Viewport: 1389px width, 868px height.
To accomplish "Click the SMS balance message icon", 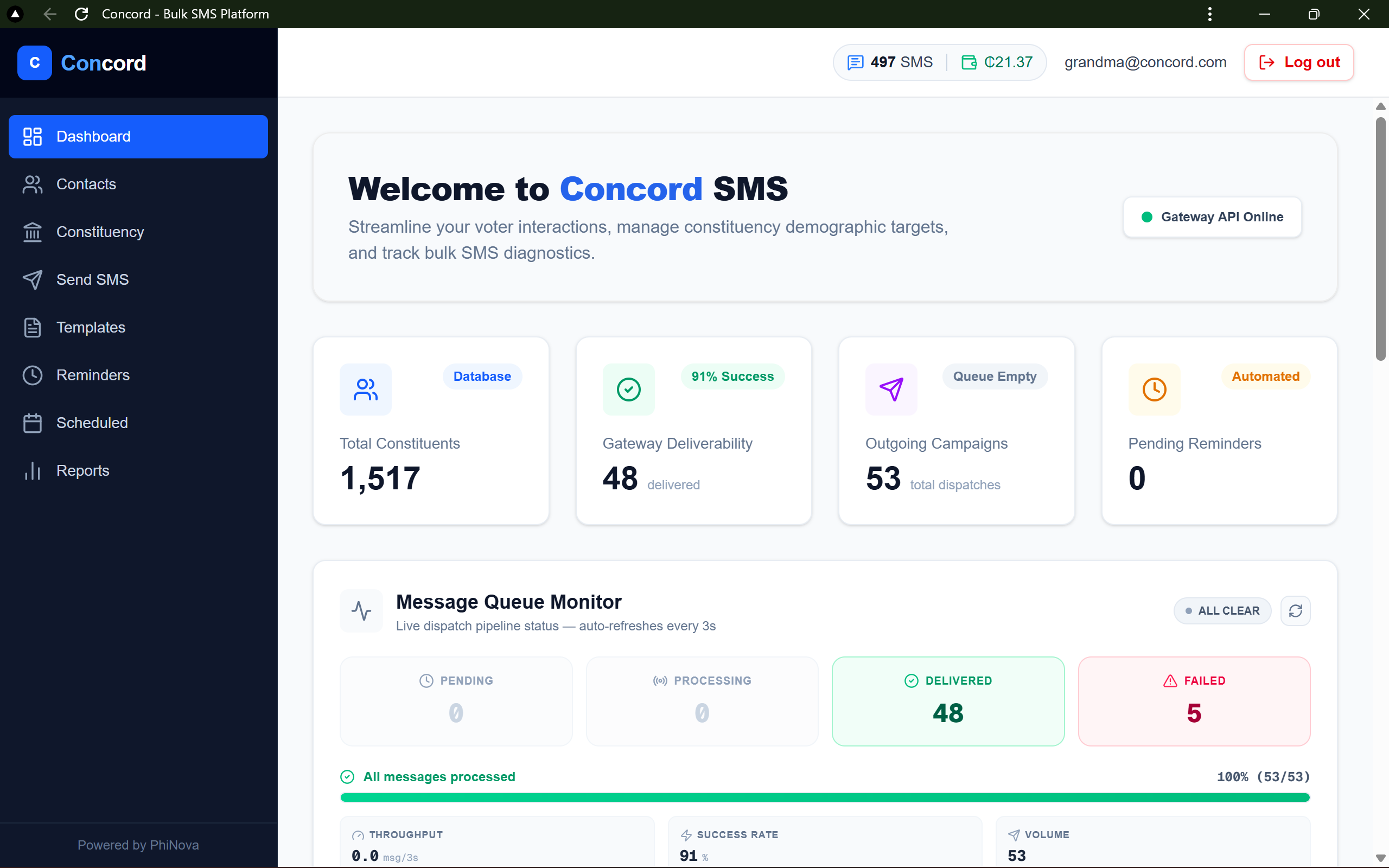I will (855, 62).
